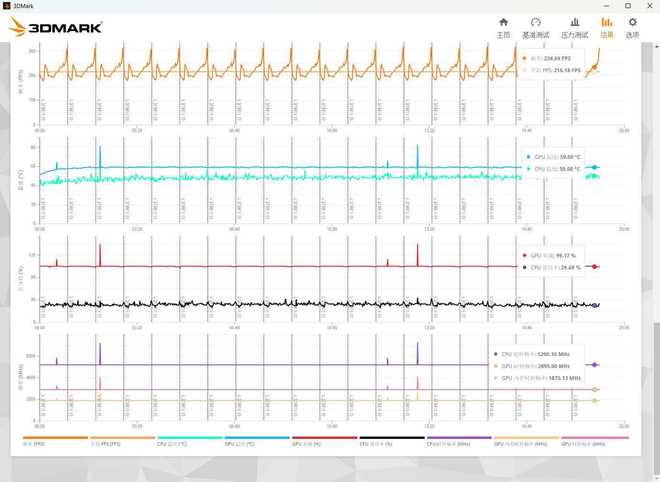Open Options (选项) gear icon
Screen dimensions: 660x482
pos(632,27)
